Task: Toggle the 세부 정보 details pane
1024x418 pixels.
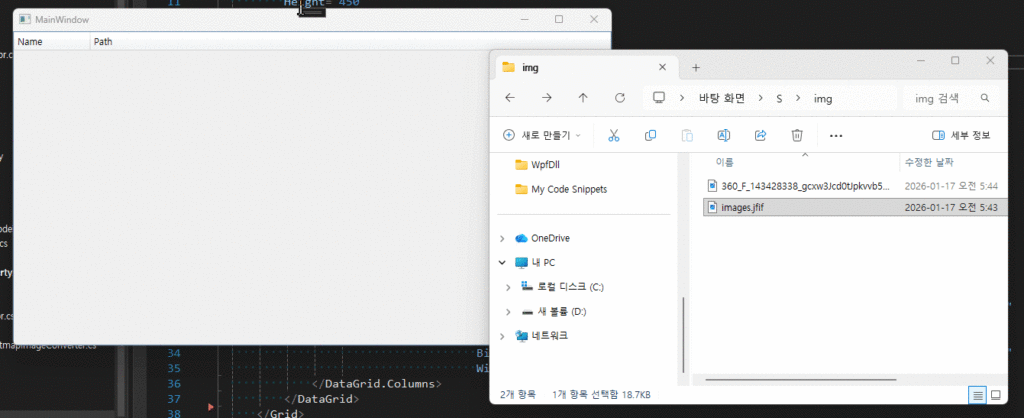Action: 961,135
